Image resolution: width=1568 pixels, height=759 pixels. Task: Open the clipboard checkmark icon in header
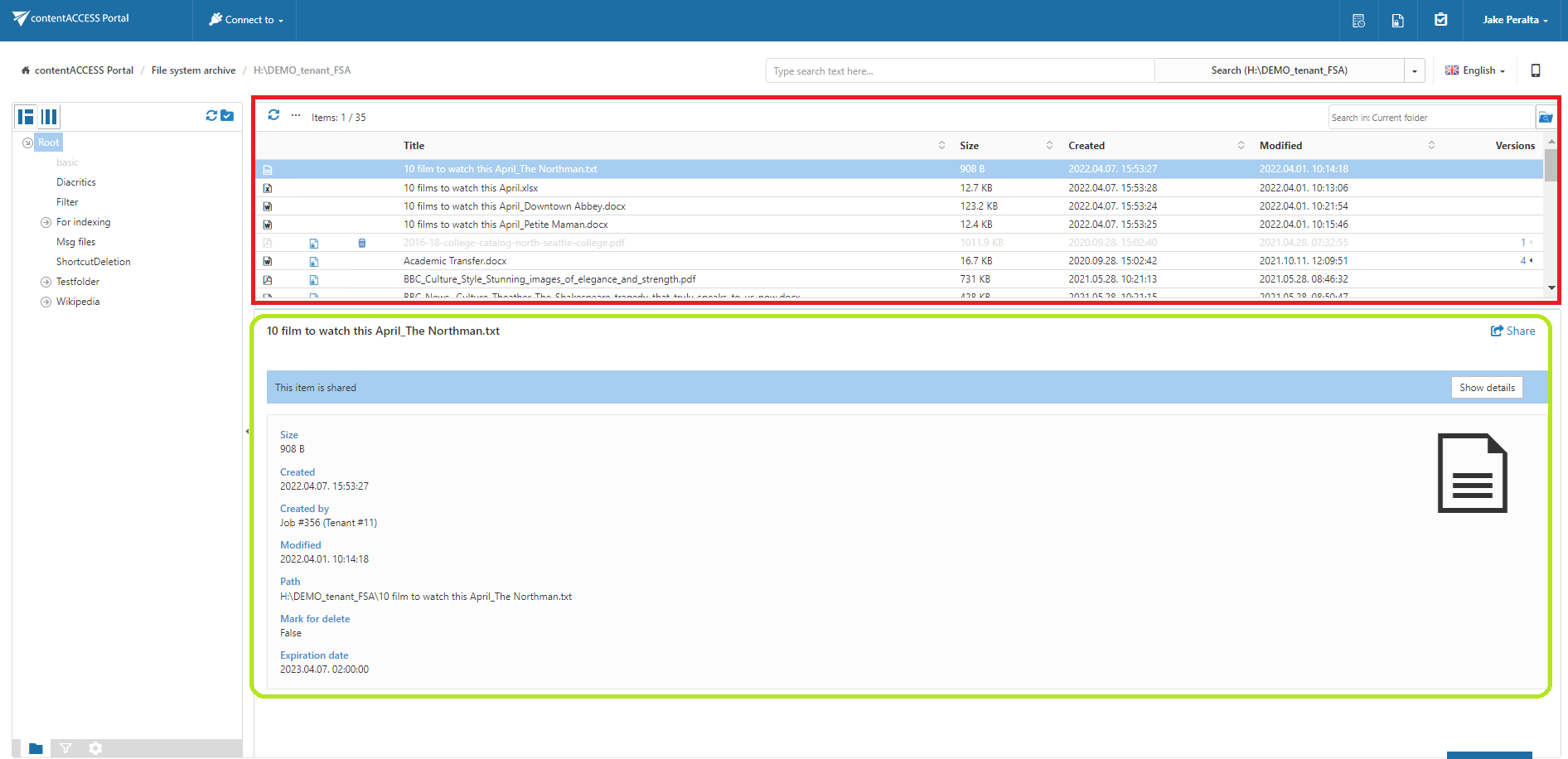(1440, 20)
